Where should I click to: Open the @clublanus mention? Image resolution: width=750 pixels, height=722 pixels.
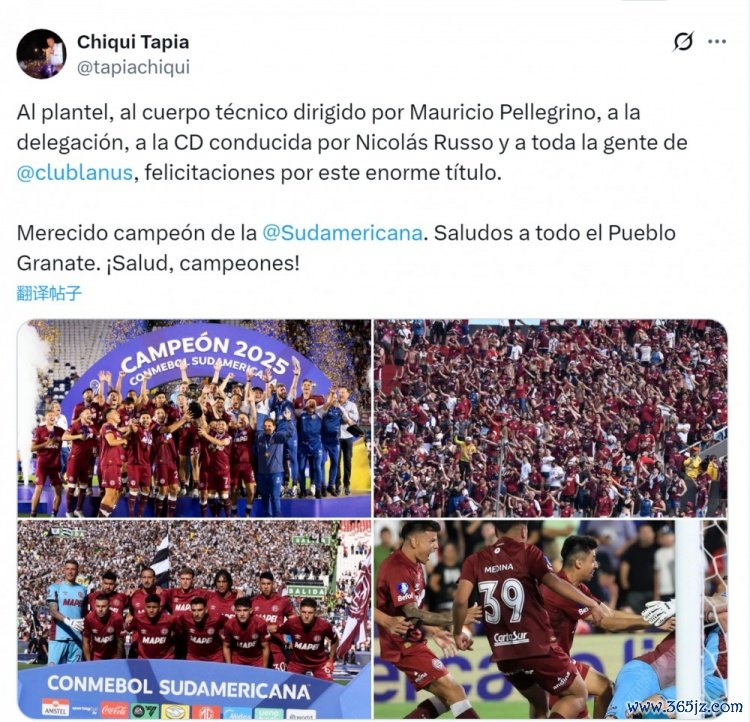pyautogui.click(x=75, y=172)
